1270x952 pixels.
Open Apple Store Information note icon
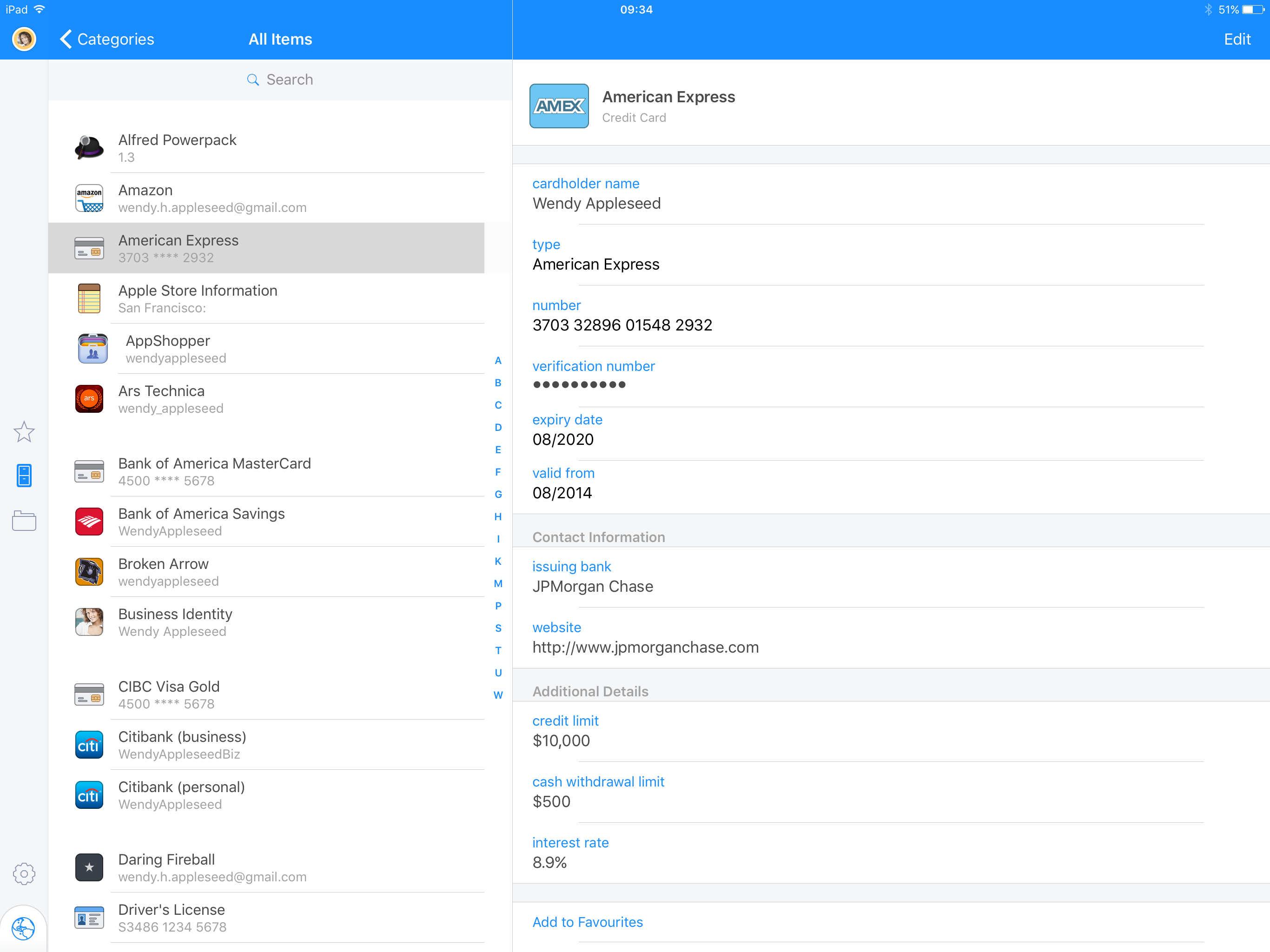90,298
